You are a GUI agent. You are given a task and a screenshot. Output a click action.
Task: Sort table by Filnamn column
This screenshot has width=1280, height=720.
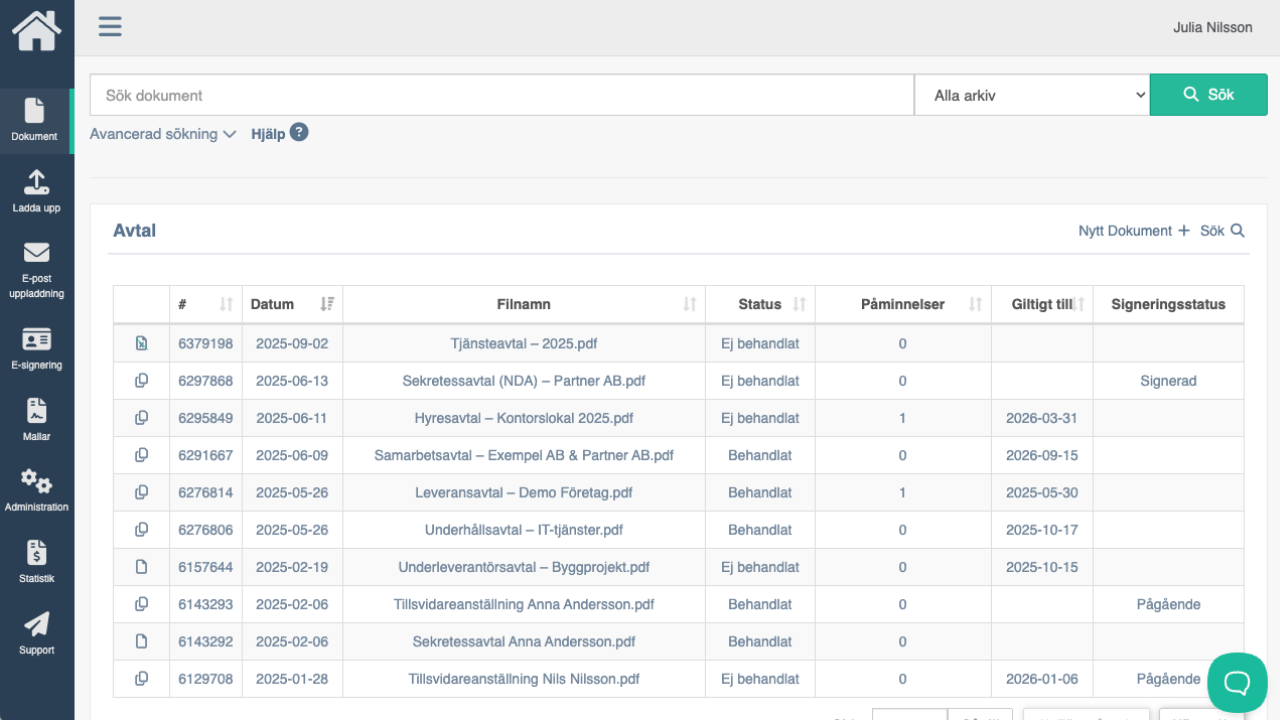point(524,304)
